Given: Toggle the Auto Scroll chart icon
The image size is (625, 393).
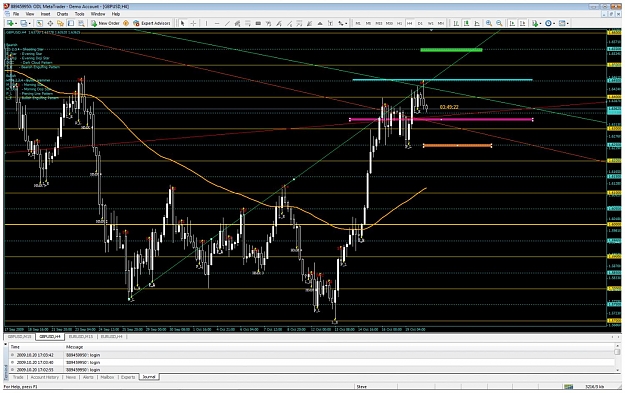Looking at the screenshot, I should click(x=512, y=23).
